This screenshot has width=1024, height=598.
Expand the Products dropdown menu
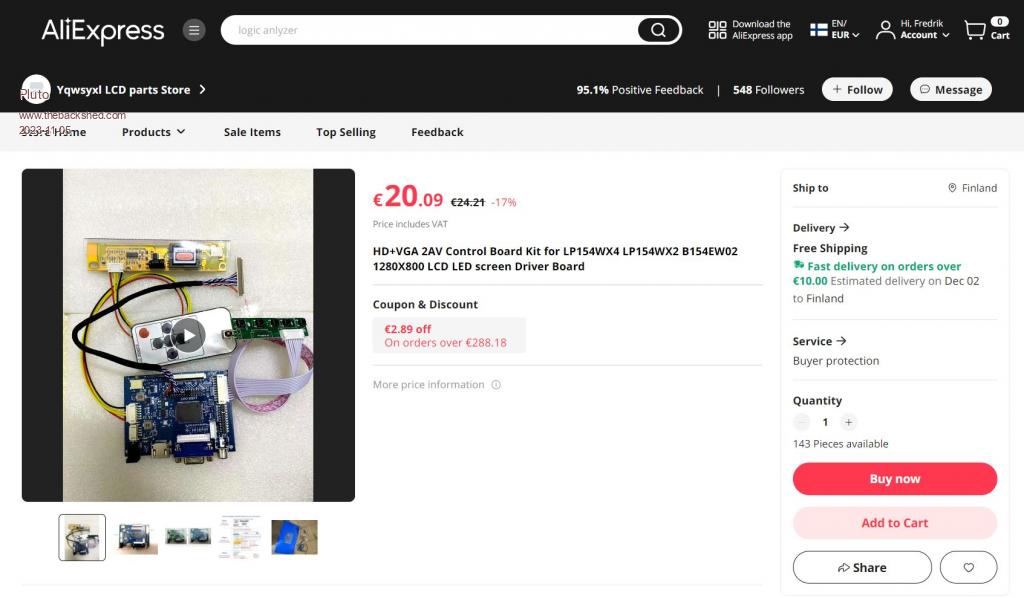pos(153,132)
